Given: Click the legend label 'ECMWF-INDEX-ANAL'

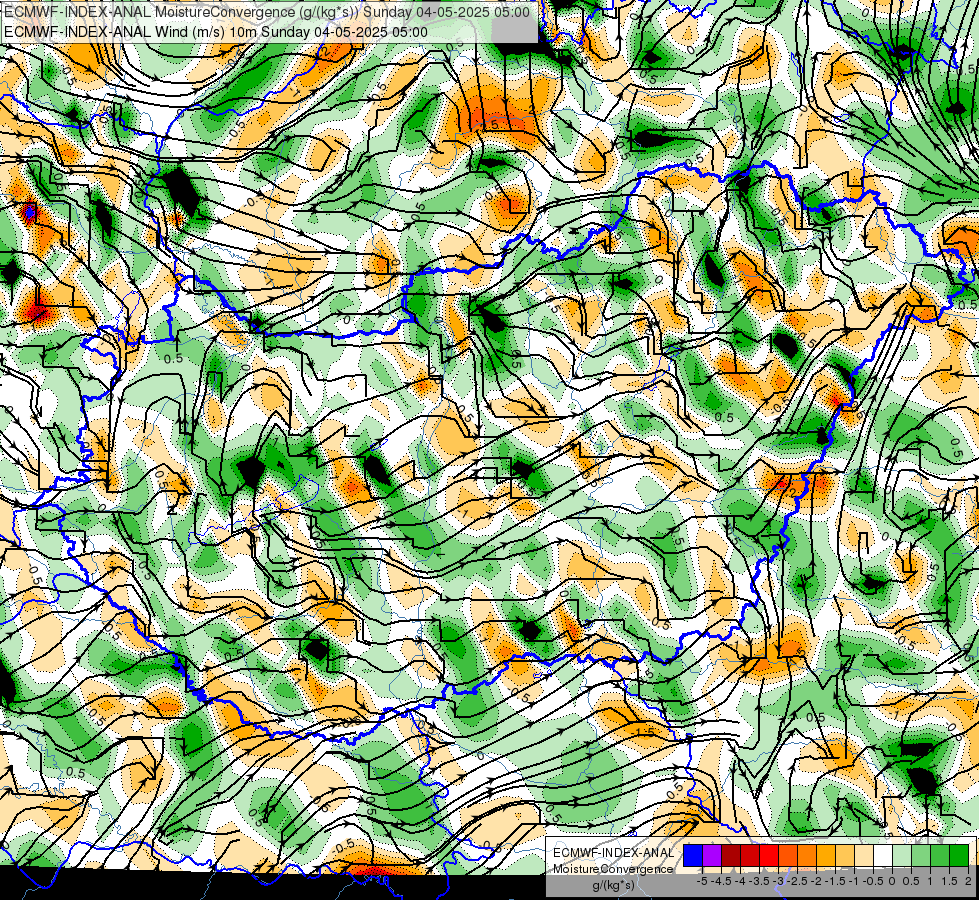Looking at the screenshot, I should point(614,853).
